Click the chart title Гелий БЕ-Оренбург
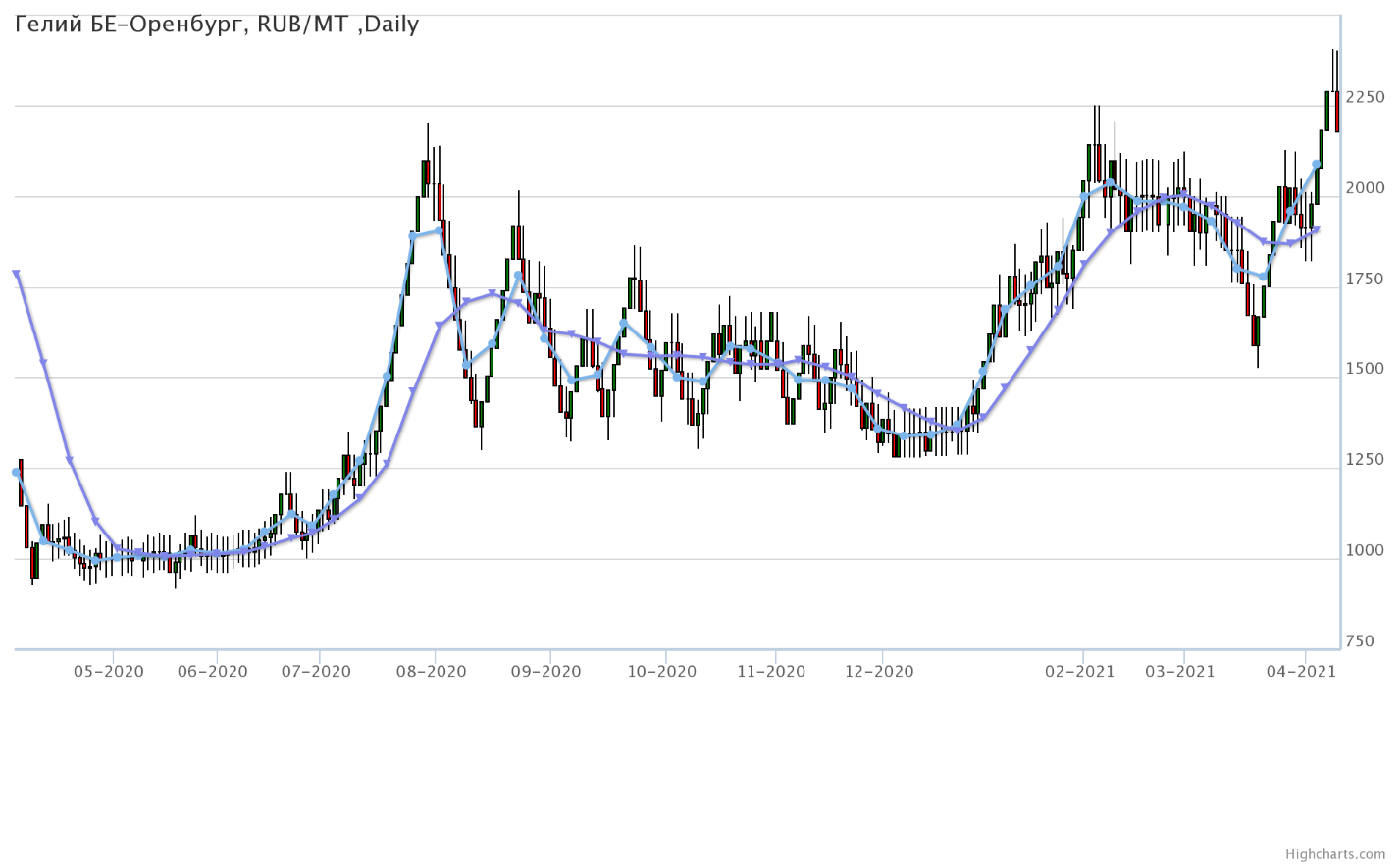Image resolution: width=1400 pixels, height=866 pixels. click(x=217, y=25)
